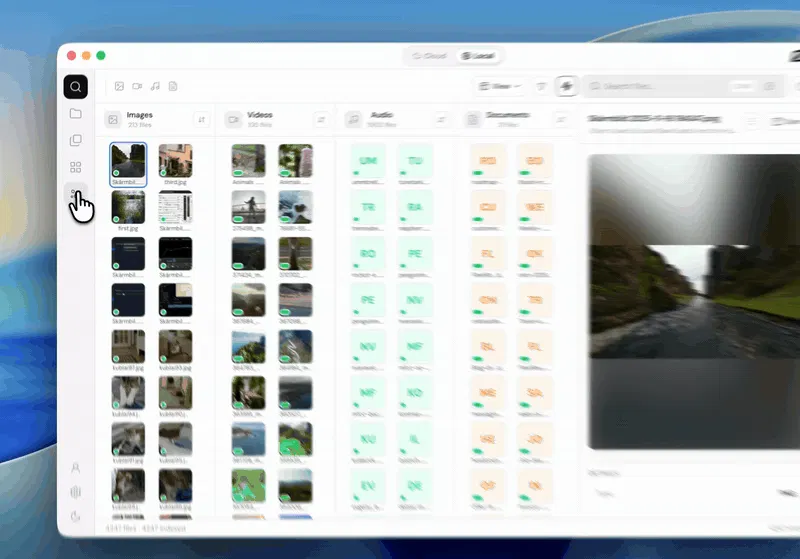Click the music icon beside the Audio heading

coord(353,119)
